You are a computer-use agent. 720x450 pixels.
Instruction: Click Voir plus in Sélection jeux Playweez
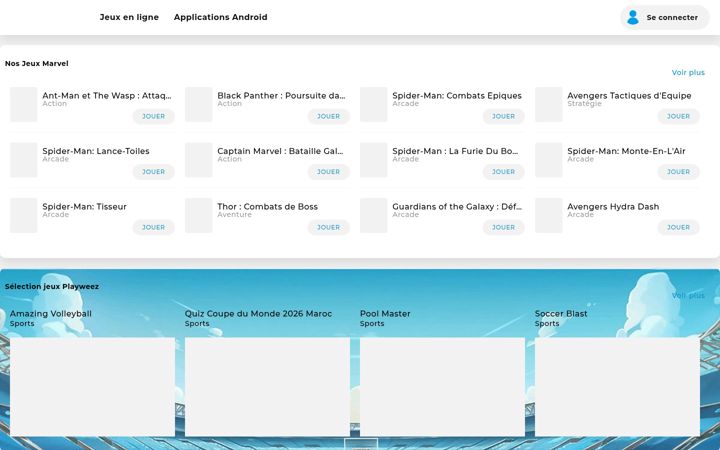pos(688,295)
